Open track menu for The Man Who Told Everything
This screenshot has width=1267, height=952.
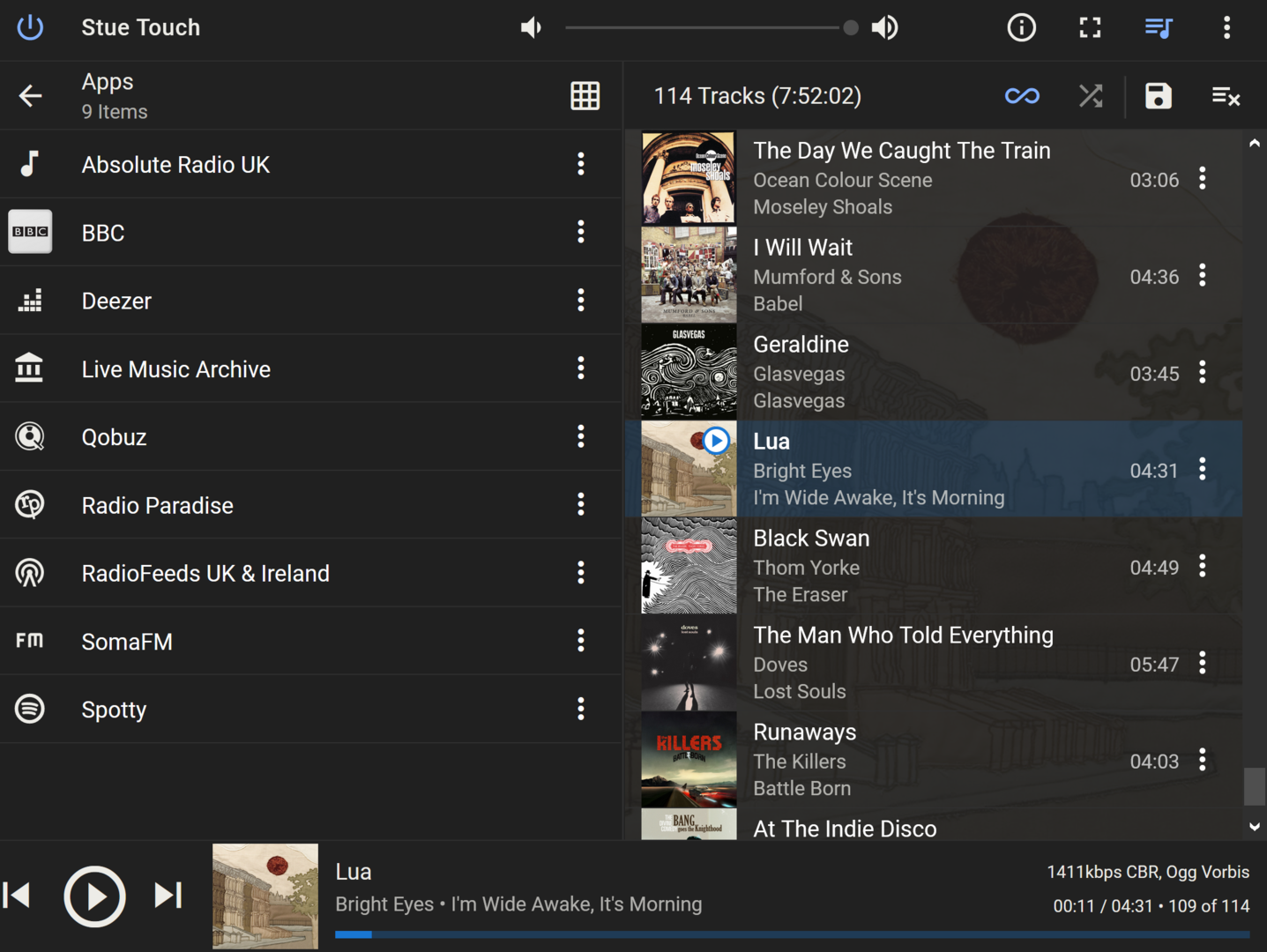click(x=1203, y=664)
